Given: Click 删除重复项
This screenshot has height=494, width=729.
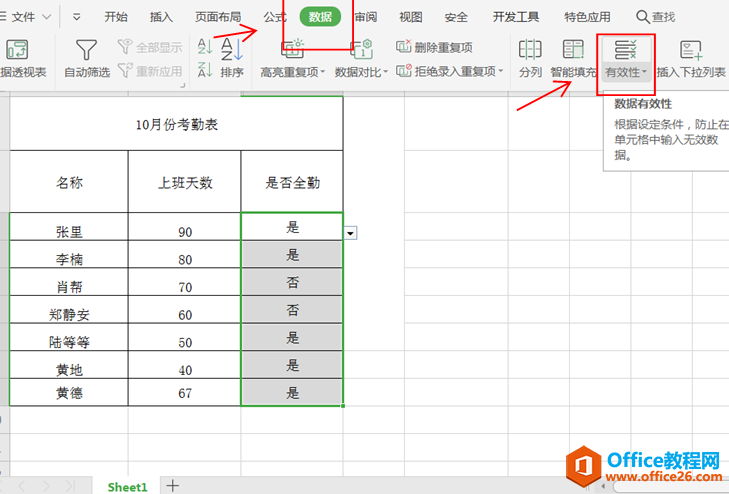Looking at the screenshot, I should point(434,47).
